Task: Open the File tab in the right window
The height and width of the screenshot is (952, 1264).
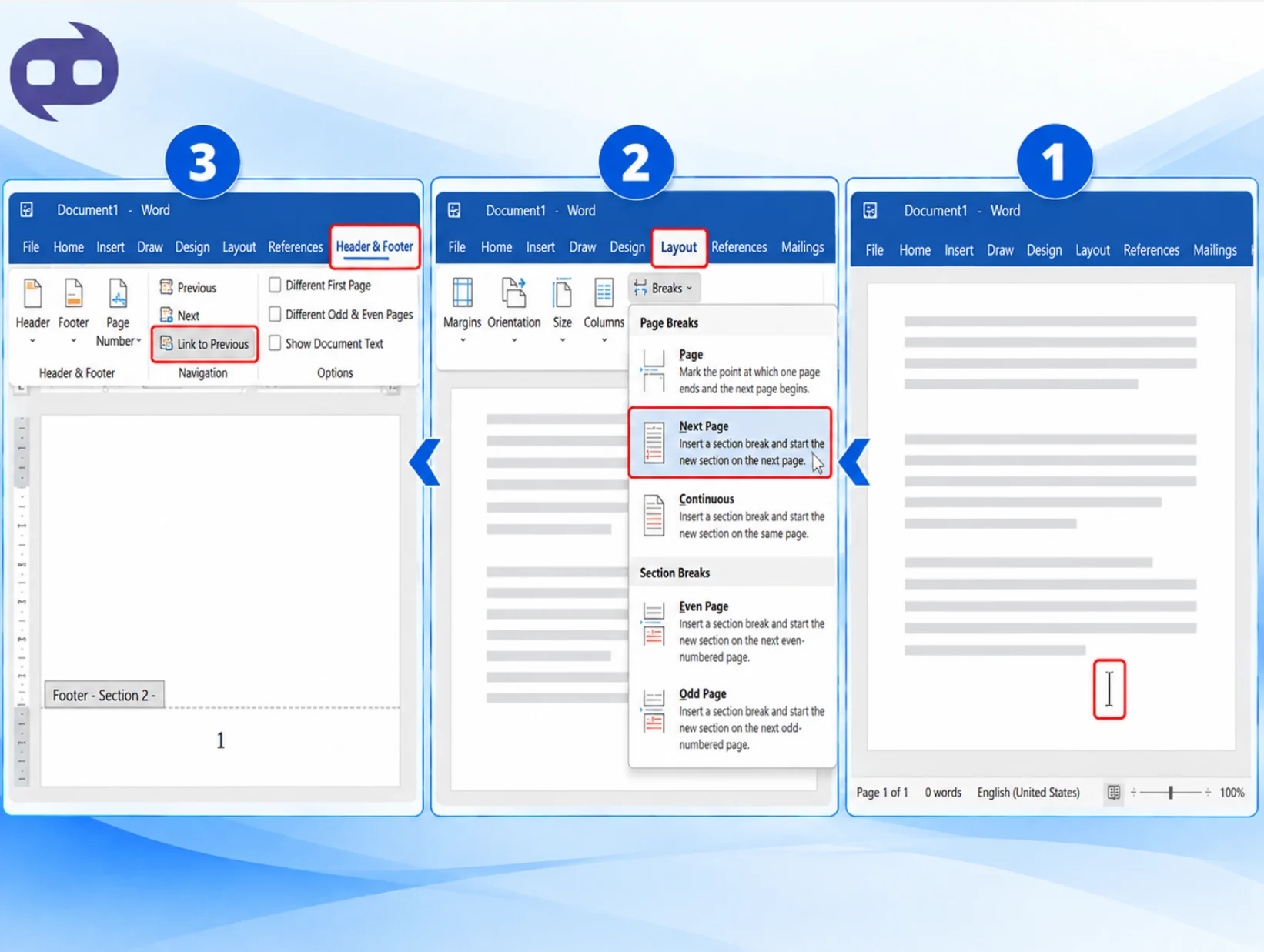Action: coord(874,250)
